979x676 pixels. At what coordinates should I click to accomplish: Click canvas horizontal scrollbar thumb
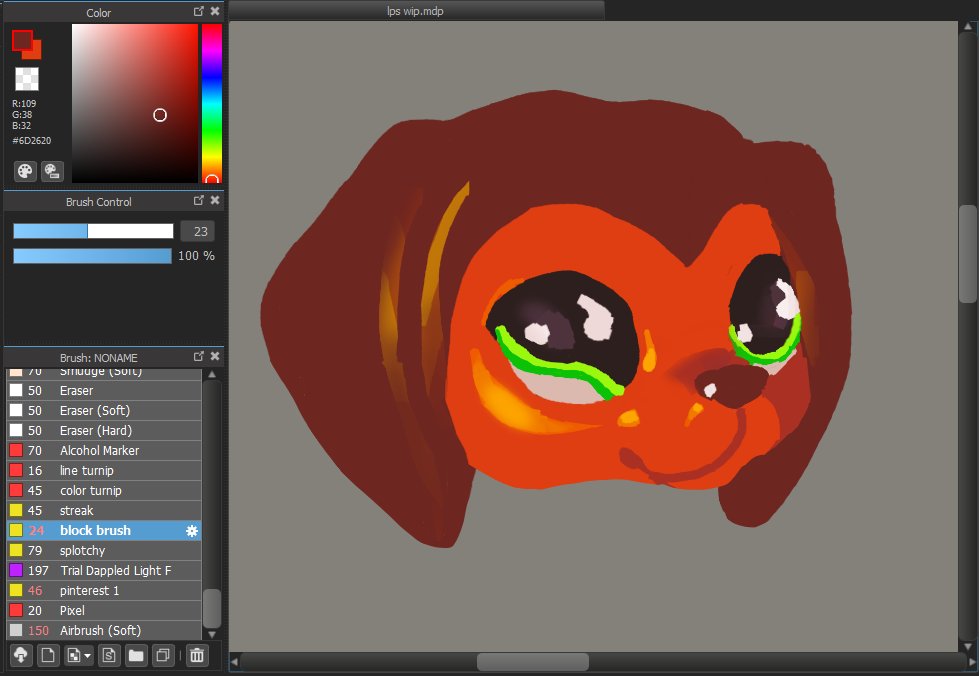pos(533,662)
